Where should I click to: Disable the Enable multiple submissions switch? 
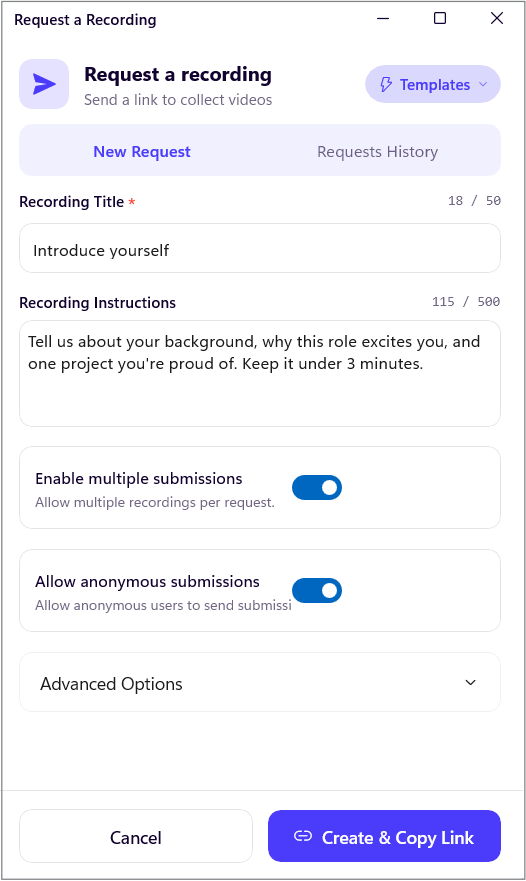(317, 487)
